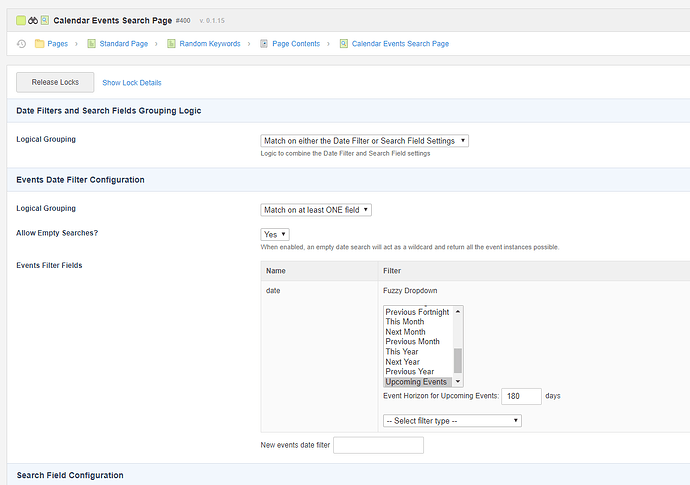Viewport: 690px width, 485px height.
Task: Click the search page asset icon beside title
Action: 45,19
